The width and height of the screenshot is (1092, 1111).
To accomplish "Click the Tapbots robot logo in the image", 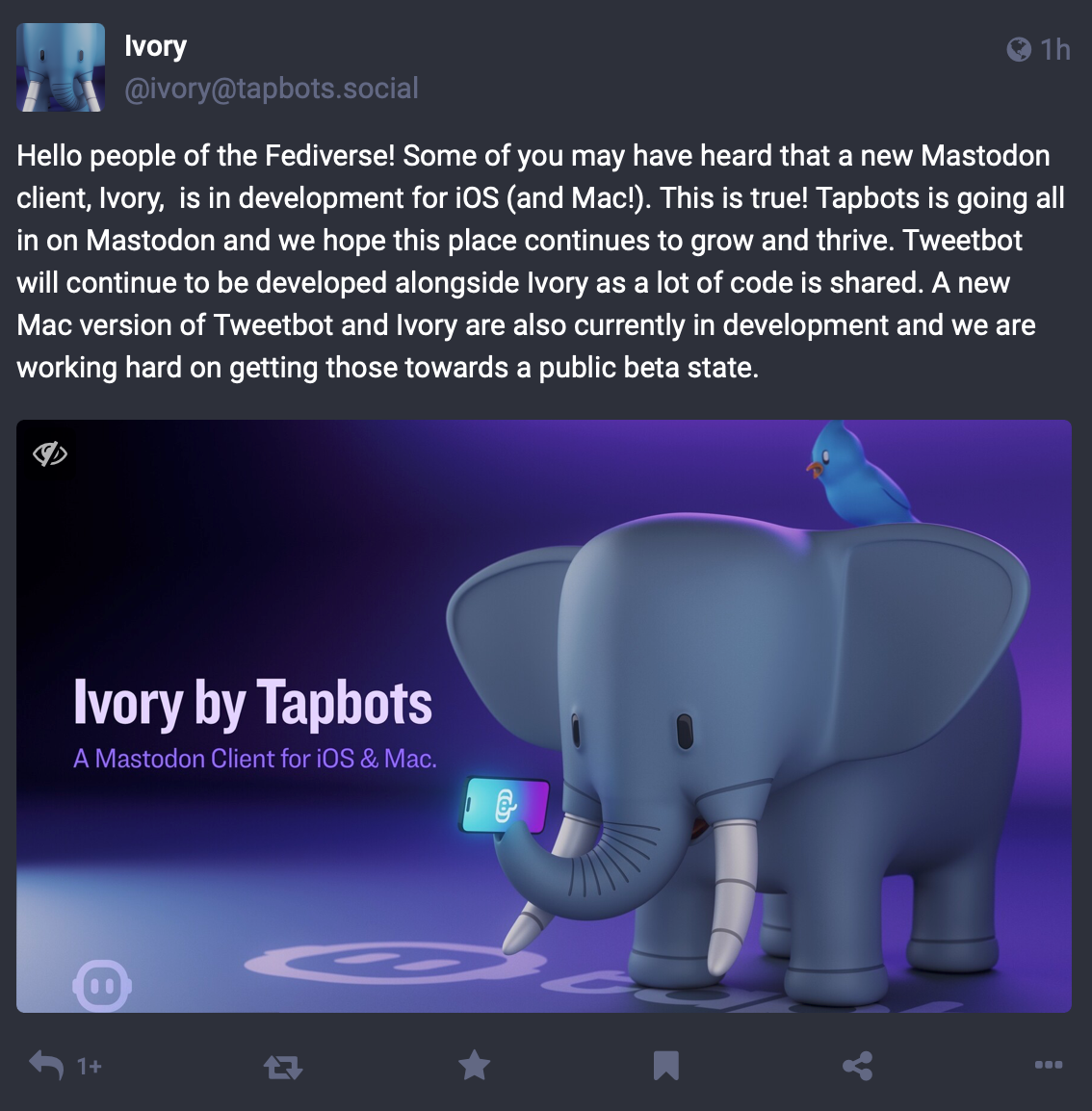I will point(102,985).
